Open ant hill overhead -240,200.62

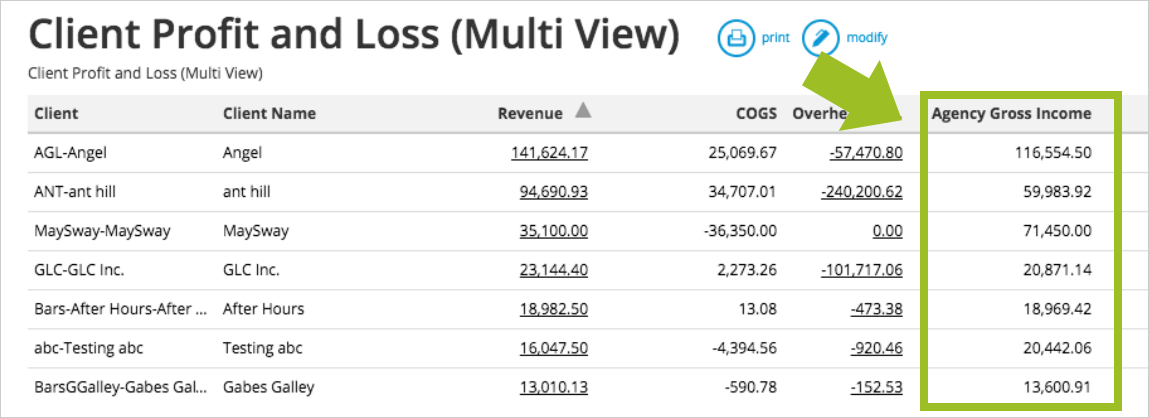(x=861, y=192)
